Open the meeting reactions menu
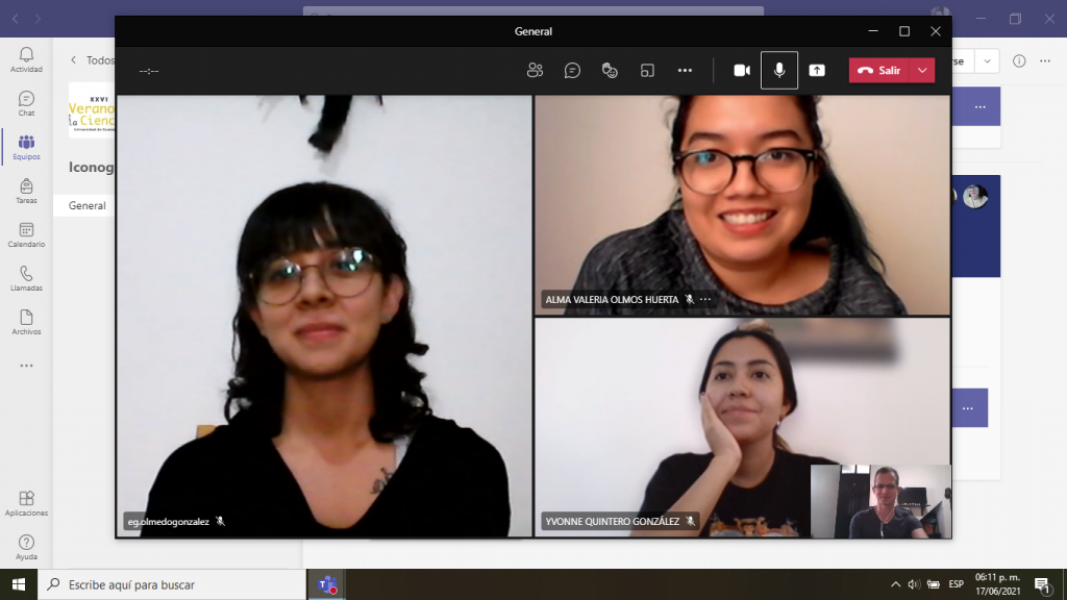Screen dimensions: 1067x600 tap(609, 70)
